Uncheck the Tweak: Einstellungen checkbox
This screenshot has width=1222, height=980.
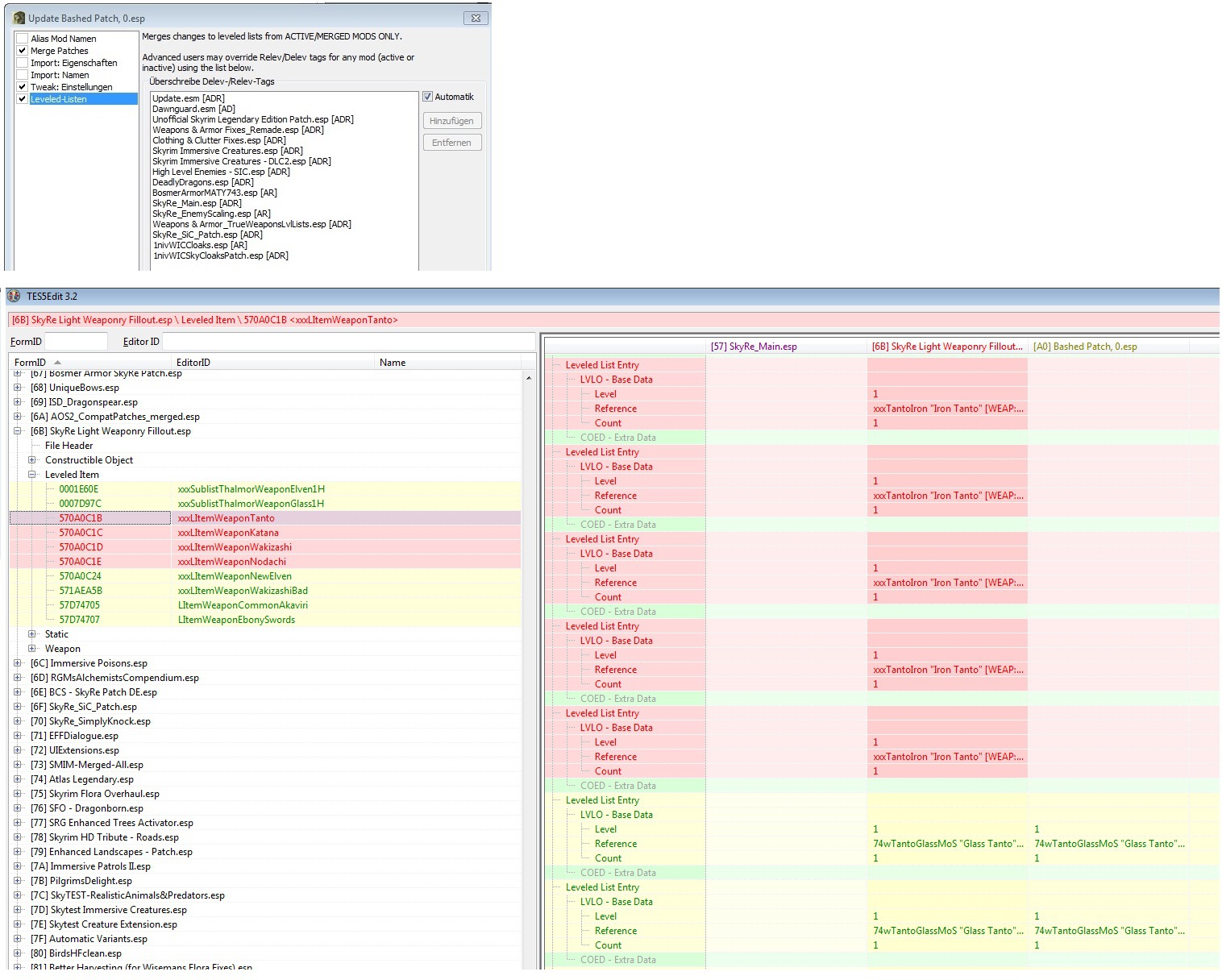23,87
